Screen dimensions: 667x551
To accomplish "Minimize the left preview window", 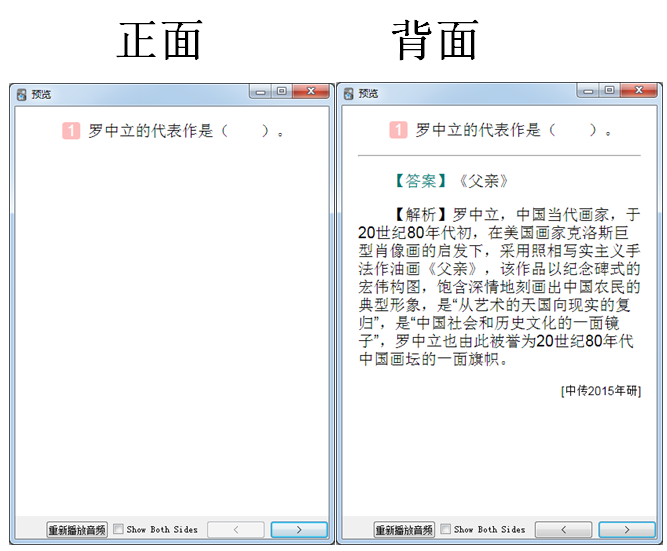I will (x=260, y=91).
